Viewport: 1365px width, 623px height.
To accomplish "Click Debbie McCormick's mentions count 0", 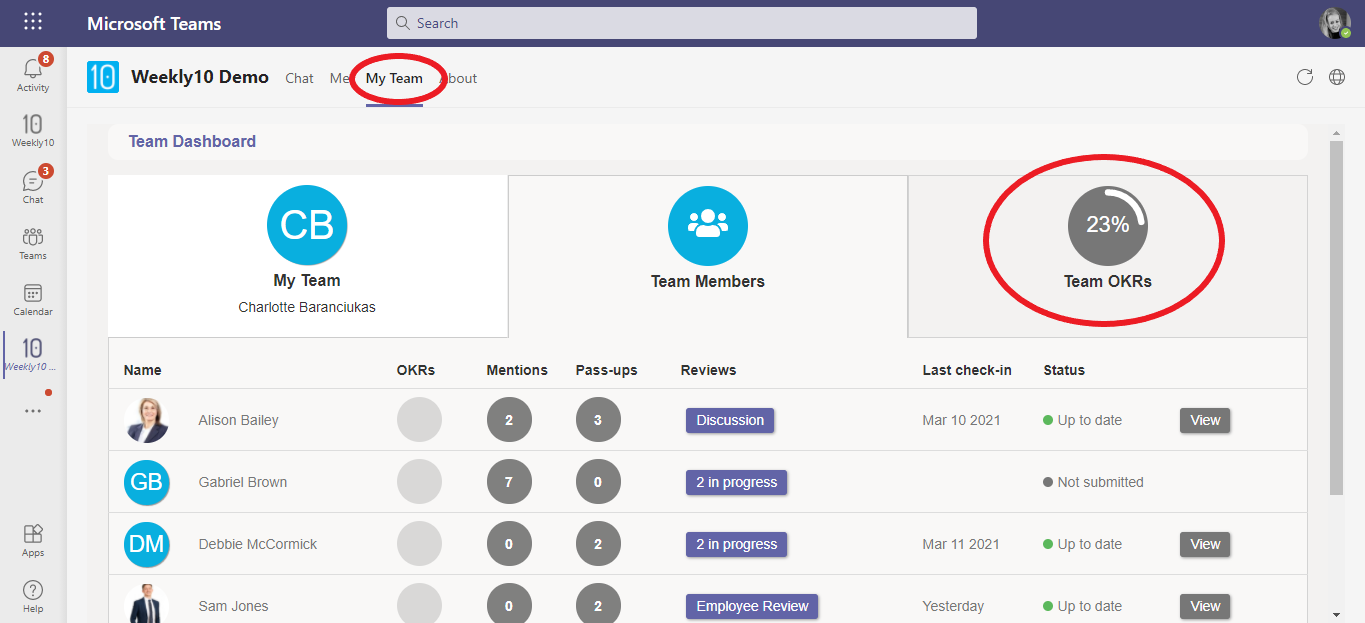I will click(509, 544).
